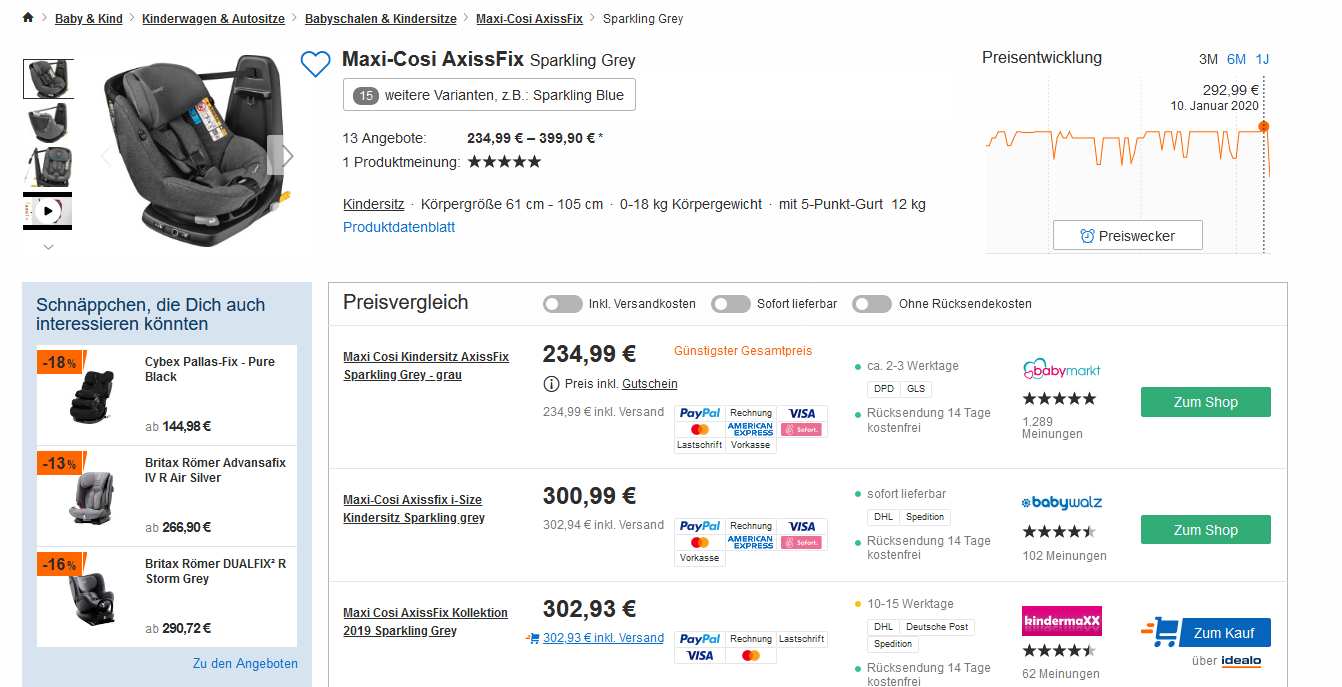Click the info icon beside Preis inkl. Gutschein
1342x687 pixels.
click(x=551, y=383)
